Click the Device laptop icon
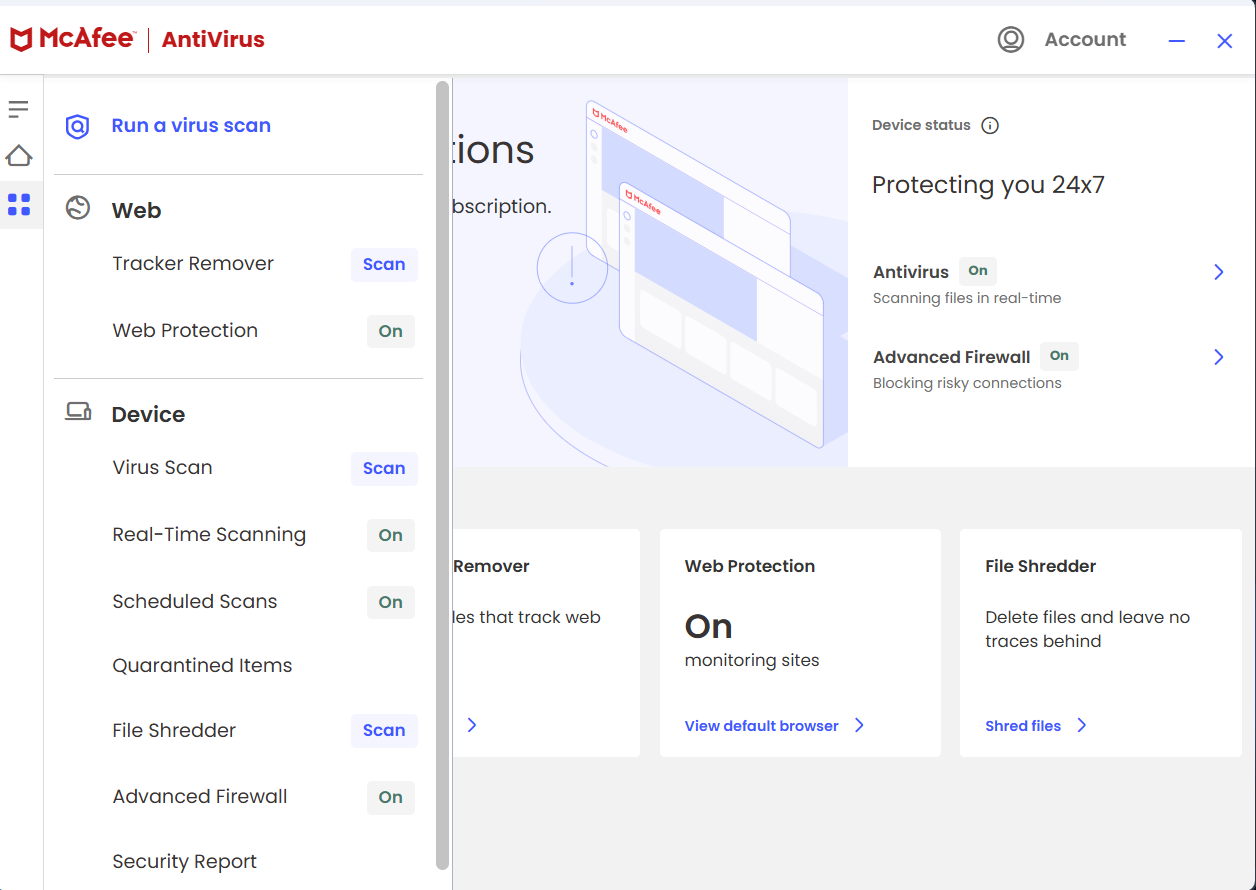This screenshot has height=890, width=1256. pyautogui.click(x=78, y=412)
